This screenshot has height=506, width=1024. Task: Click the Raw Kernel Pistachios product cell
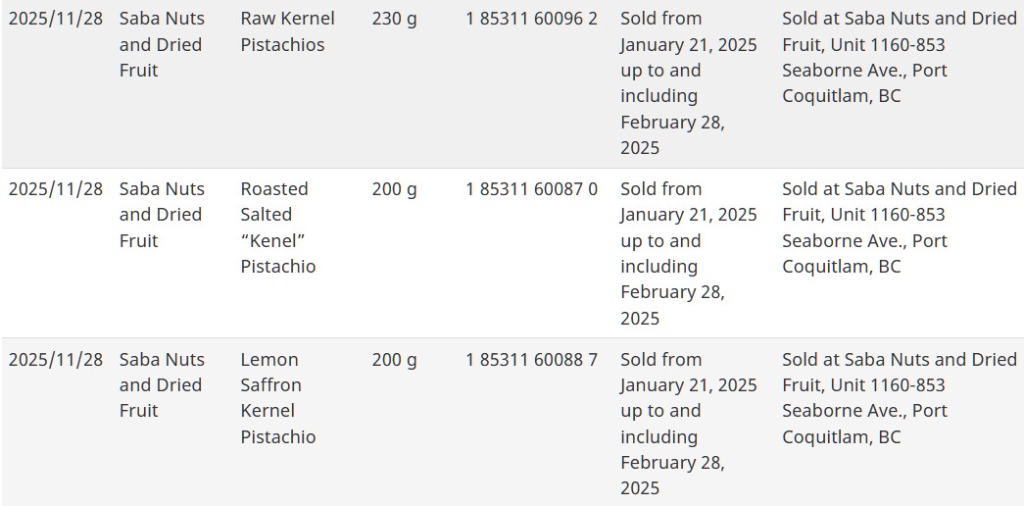[x=287, y=31]
